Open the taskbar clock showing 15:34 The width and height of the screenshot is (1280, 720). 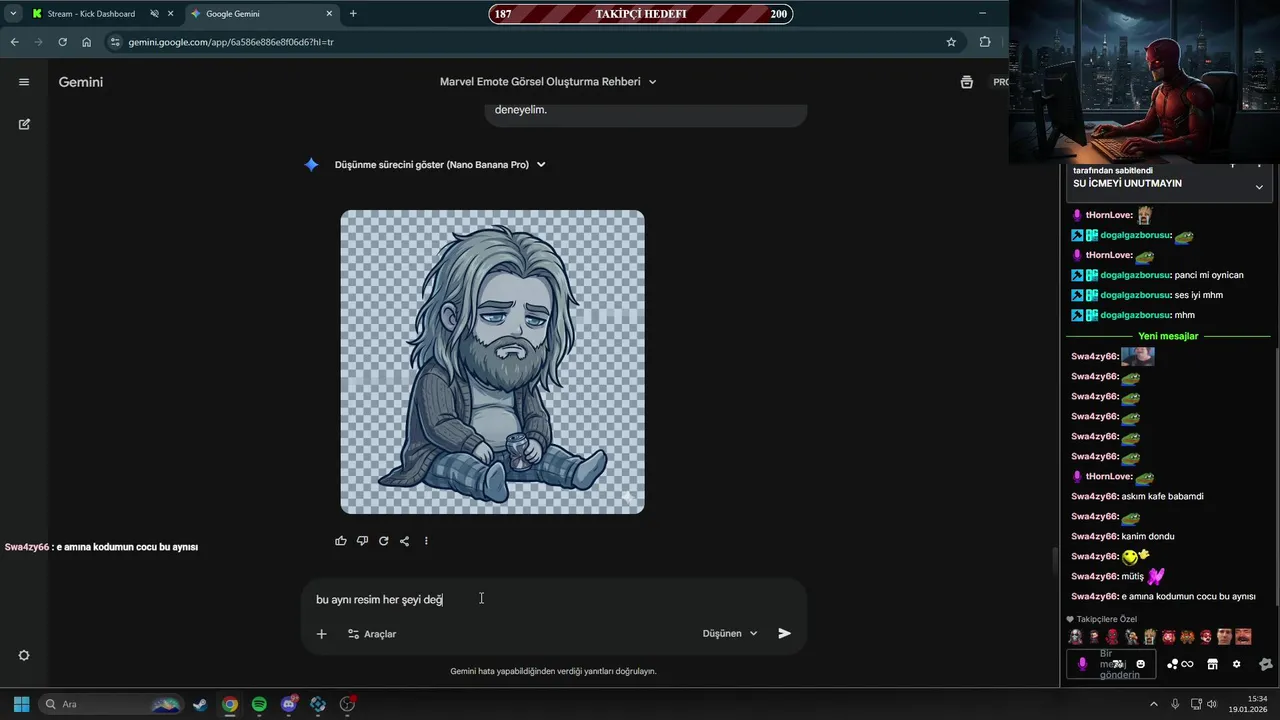(x=1248, y=704)
